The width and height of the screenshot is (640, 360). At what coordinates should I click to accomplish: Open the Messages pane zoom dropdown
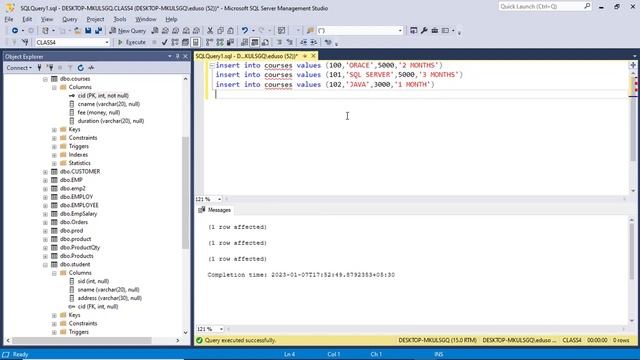pyautogui.click(x=221, y=329)
